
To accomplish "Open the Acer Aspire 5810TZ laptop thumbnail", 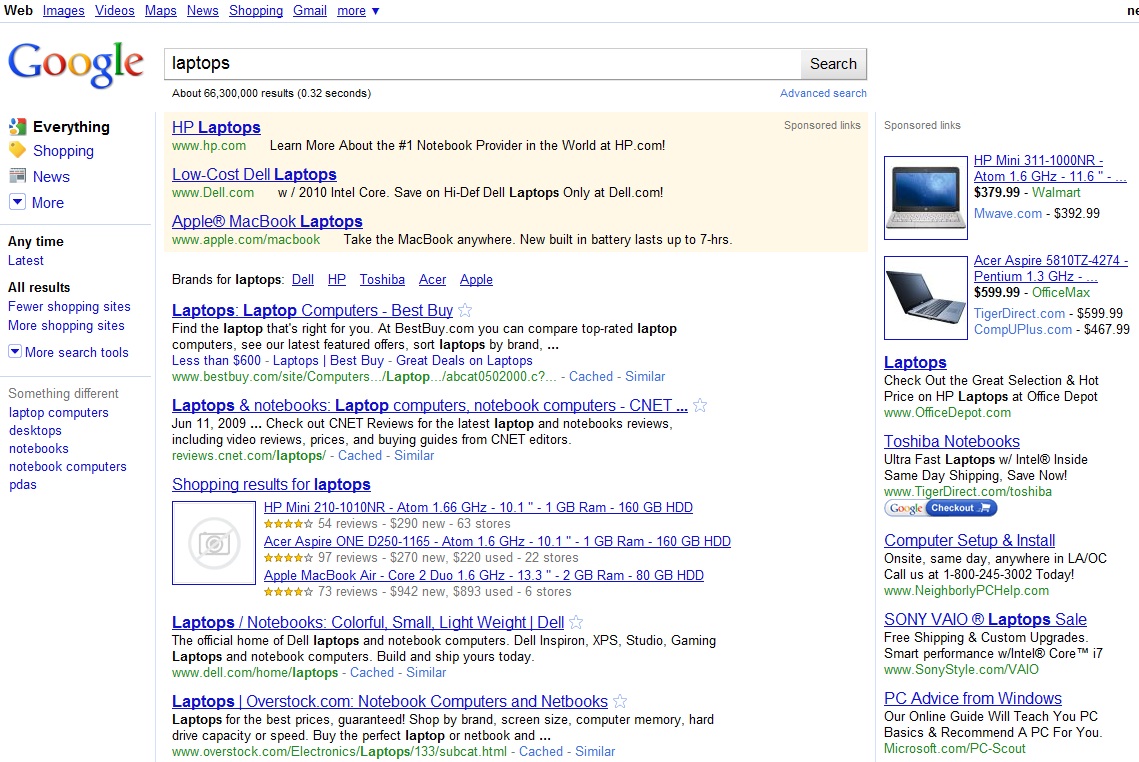I will coord(925,298).
